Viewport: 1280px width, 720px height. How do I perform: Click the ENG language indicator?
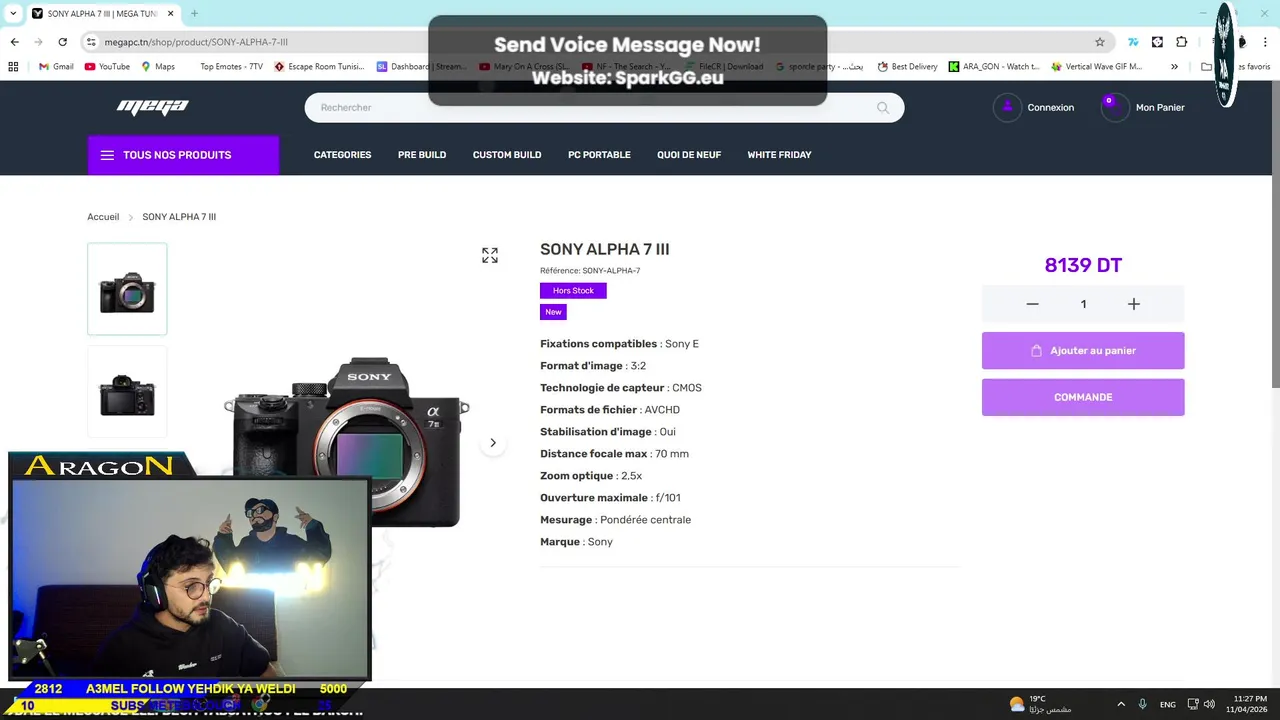pyautogui.click(x=1168, y=705)
